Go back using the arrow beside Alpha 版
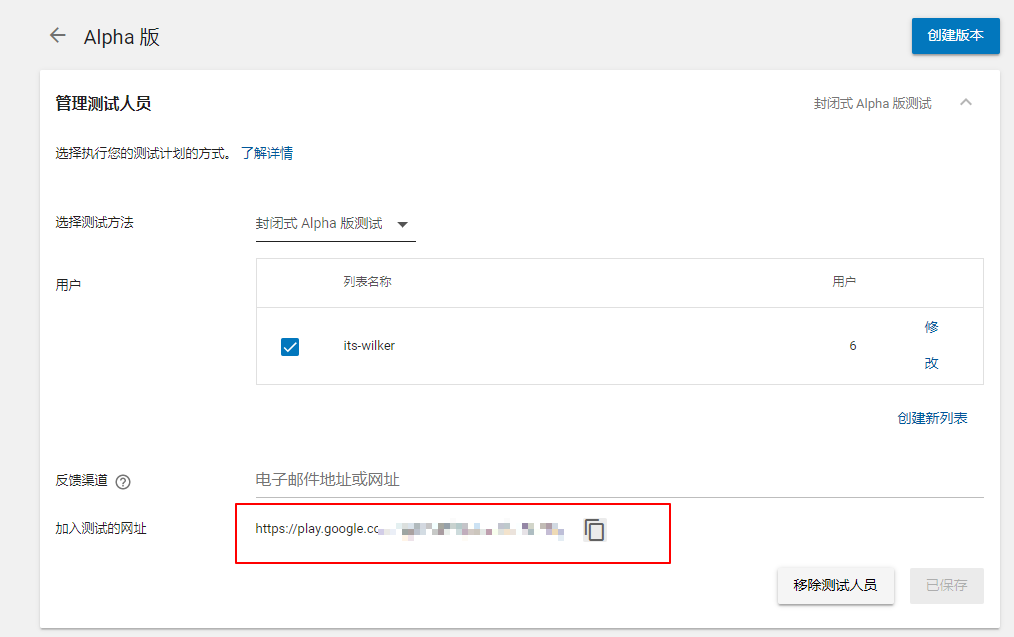This screenshot has height=637, width=1014. [58, 36]
